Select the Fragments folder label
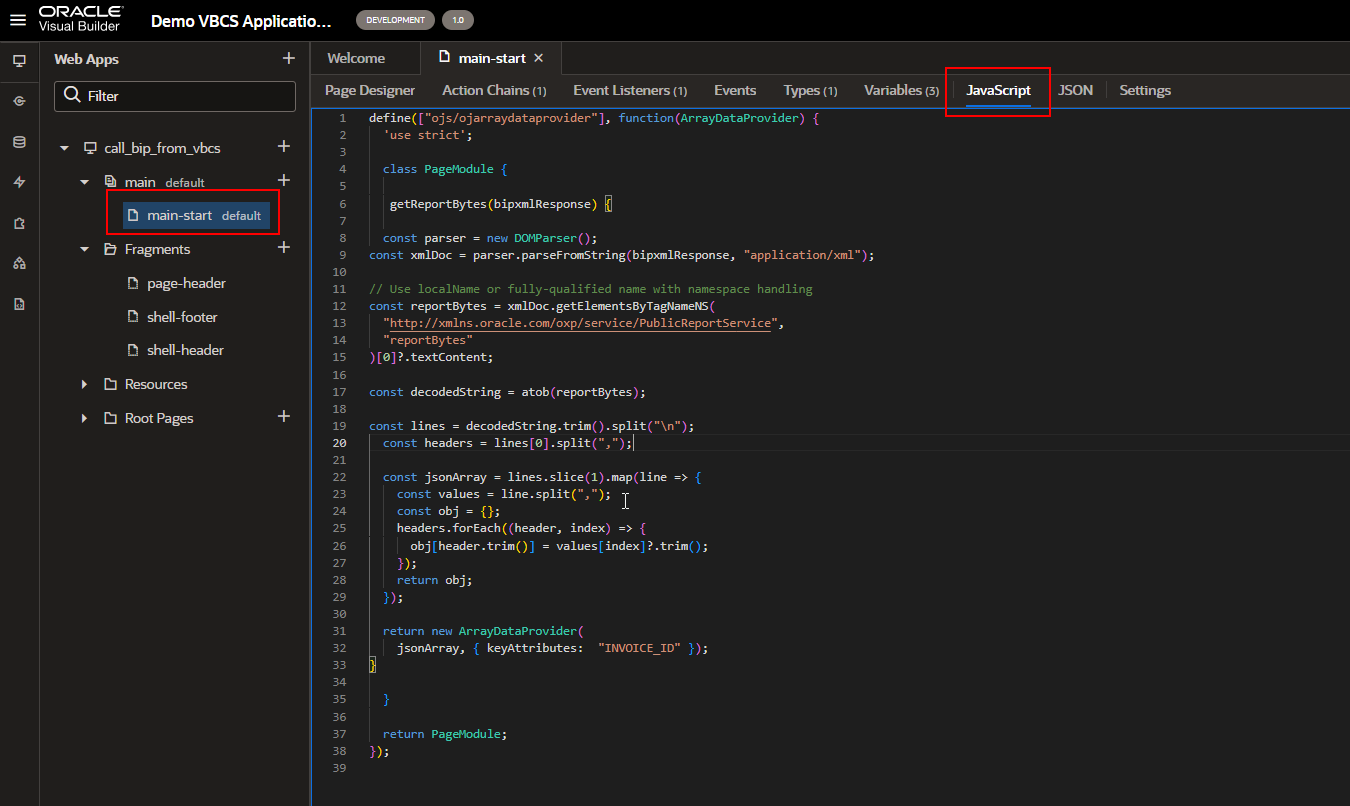The height and width of the screenshot is (806, 1350). (x=157, y=249)
